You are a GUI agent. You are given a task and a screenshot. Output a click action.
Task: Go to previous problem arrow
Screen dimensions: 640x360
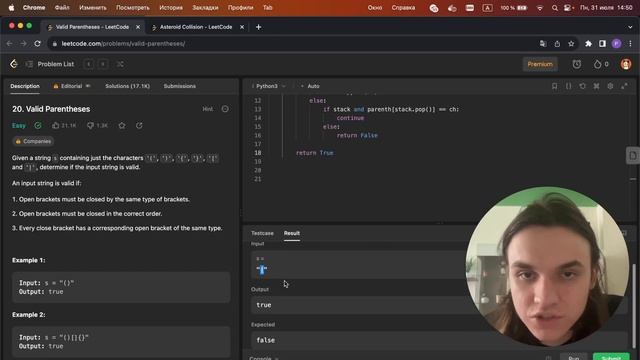[x=89, y=64]
